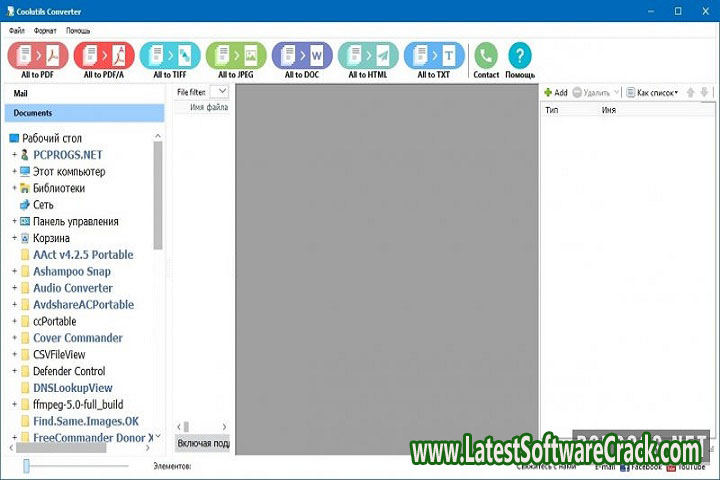Click the folder tree vertical scrollbar
Viewport: 720px width, 480px height.
click(158, 195)
